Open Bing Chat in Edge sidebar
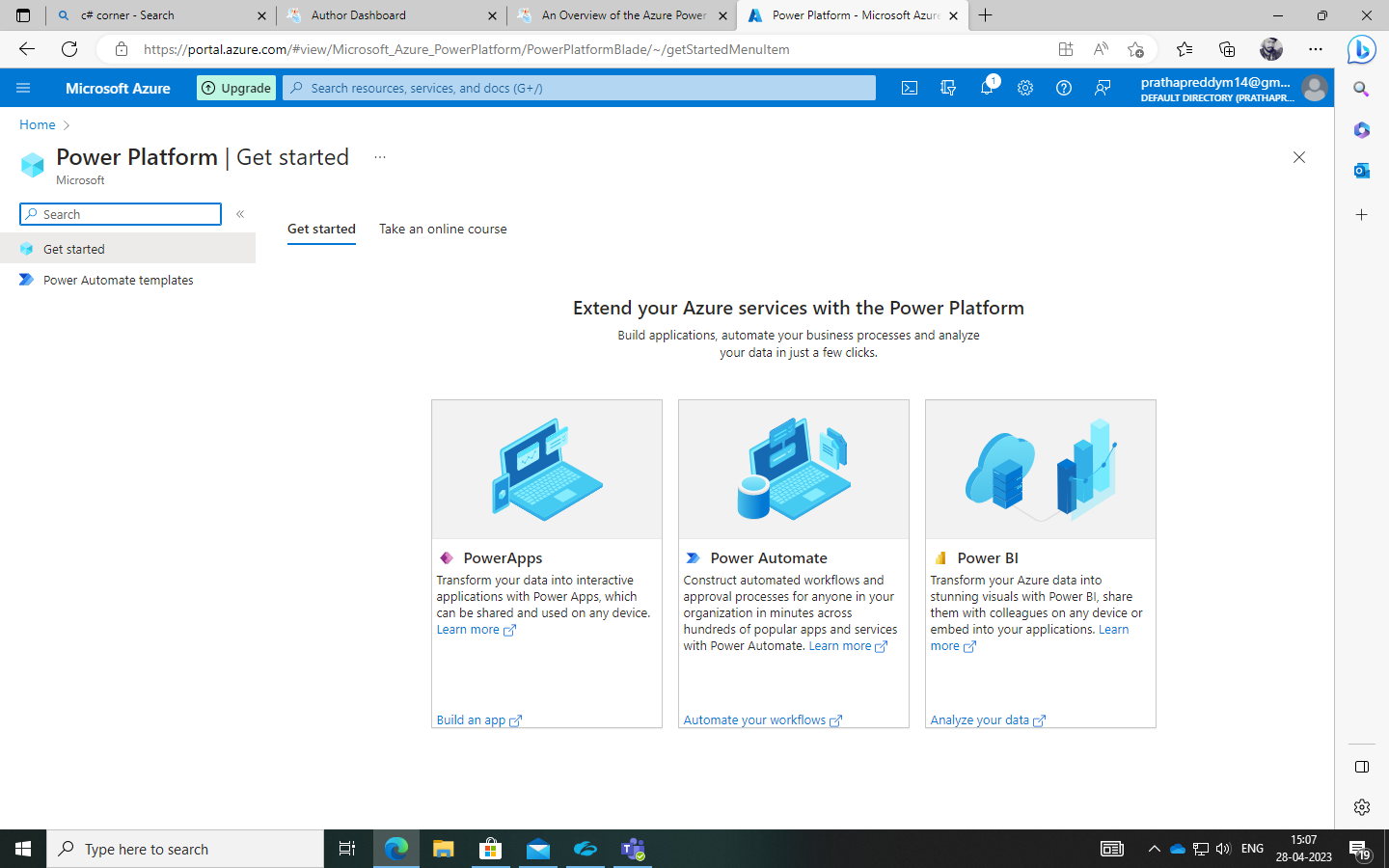The height and width of the screenshot is (868, 1389). coord(1361,50)
